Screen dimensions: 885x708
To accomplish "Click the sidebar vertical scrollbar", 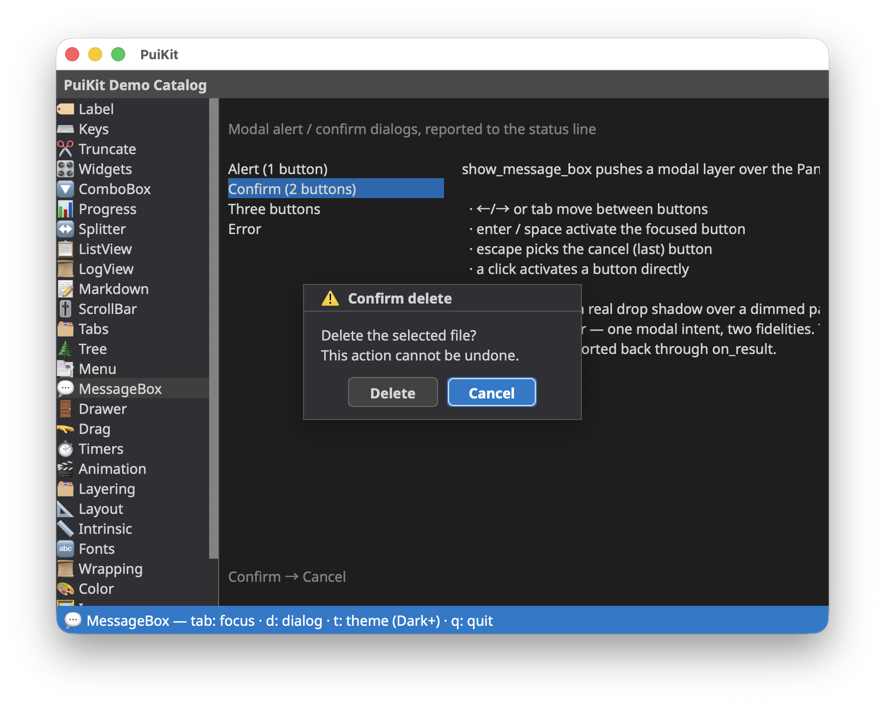I will pos(213,329).
